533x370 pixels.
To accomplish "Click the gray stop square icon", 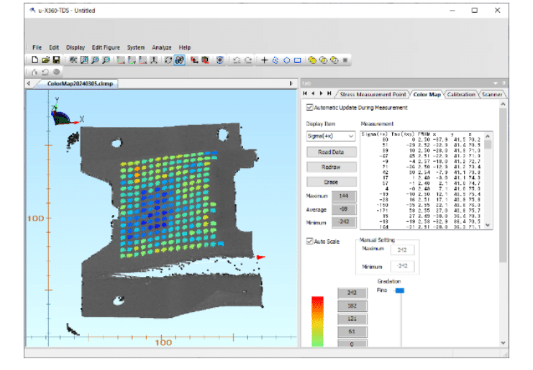I will point(345,60).
